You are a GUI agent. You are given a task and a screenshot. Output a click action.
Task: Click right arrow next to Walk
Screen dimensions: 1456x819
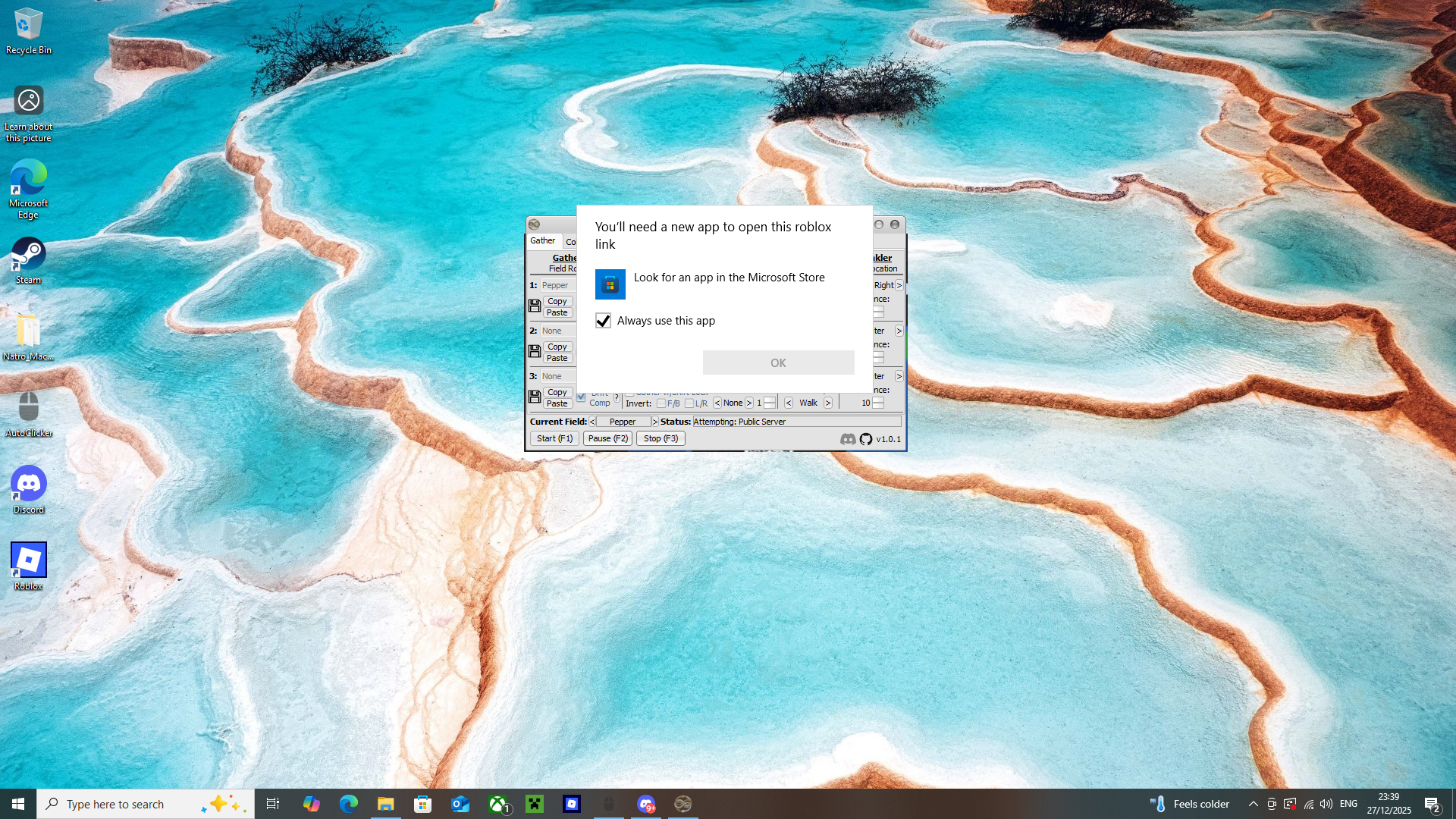click(828, 403)
